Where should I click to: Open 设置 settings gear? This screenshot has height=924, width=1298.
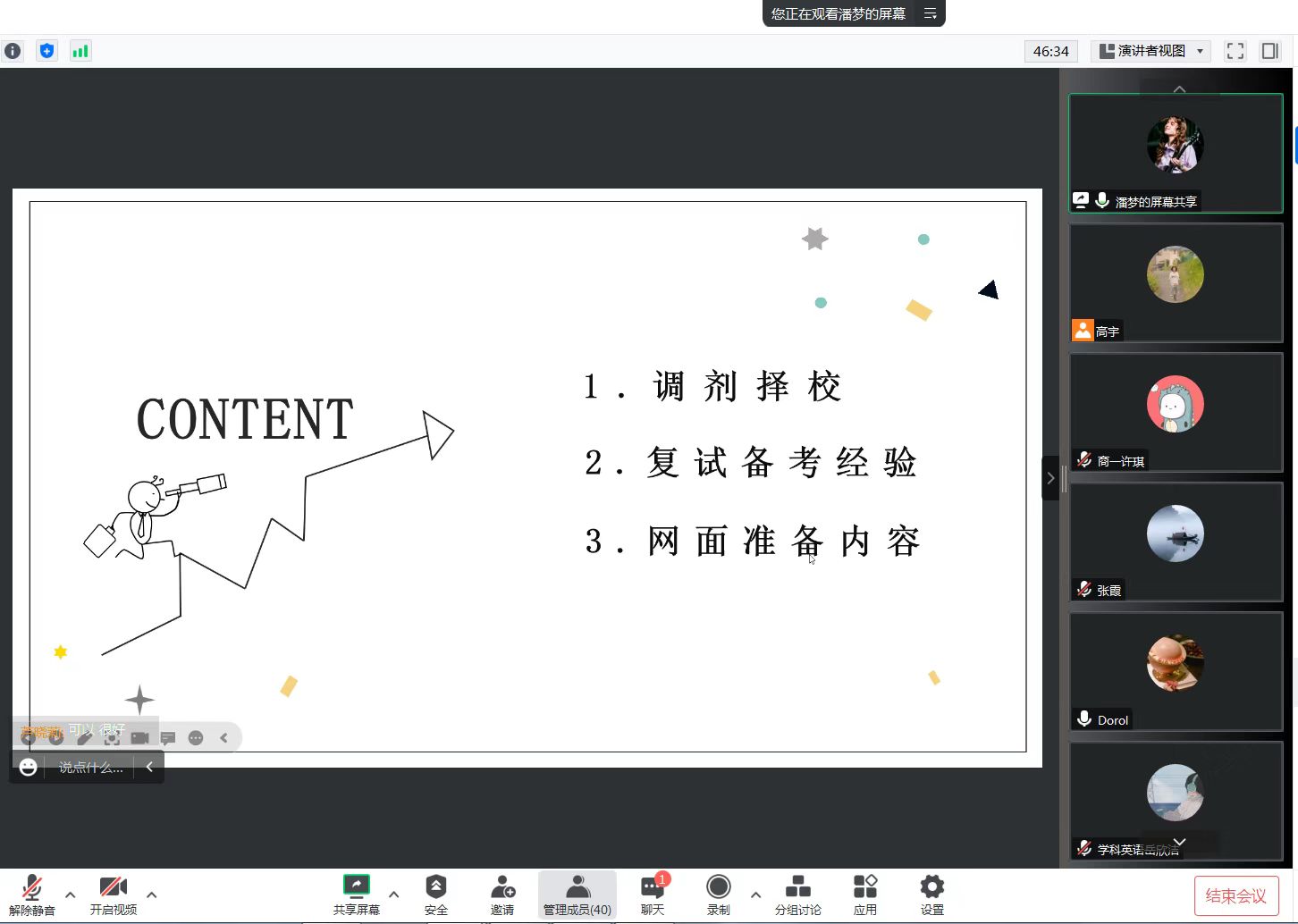[x=931, y=894]
